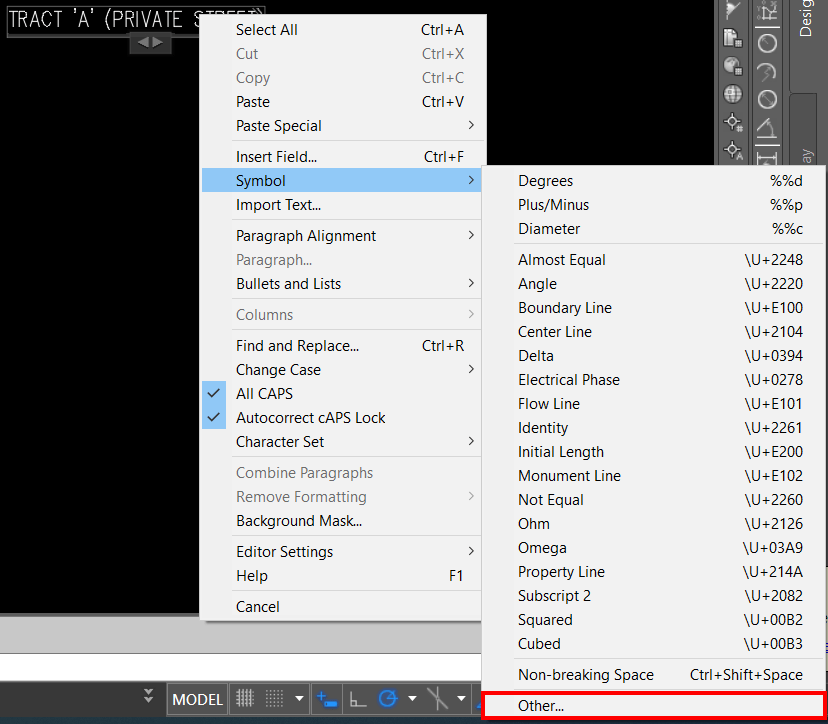Toggle isometric drafting icon in status bar
This screenshot has width=828, height=724.
(x=437, y=698)
